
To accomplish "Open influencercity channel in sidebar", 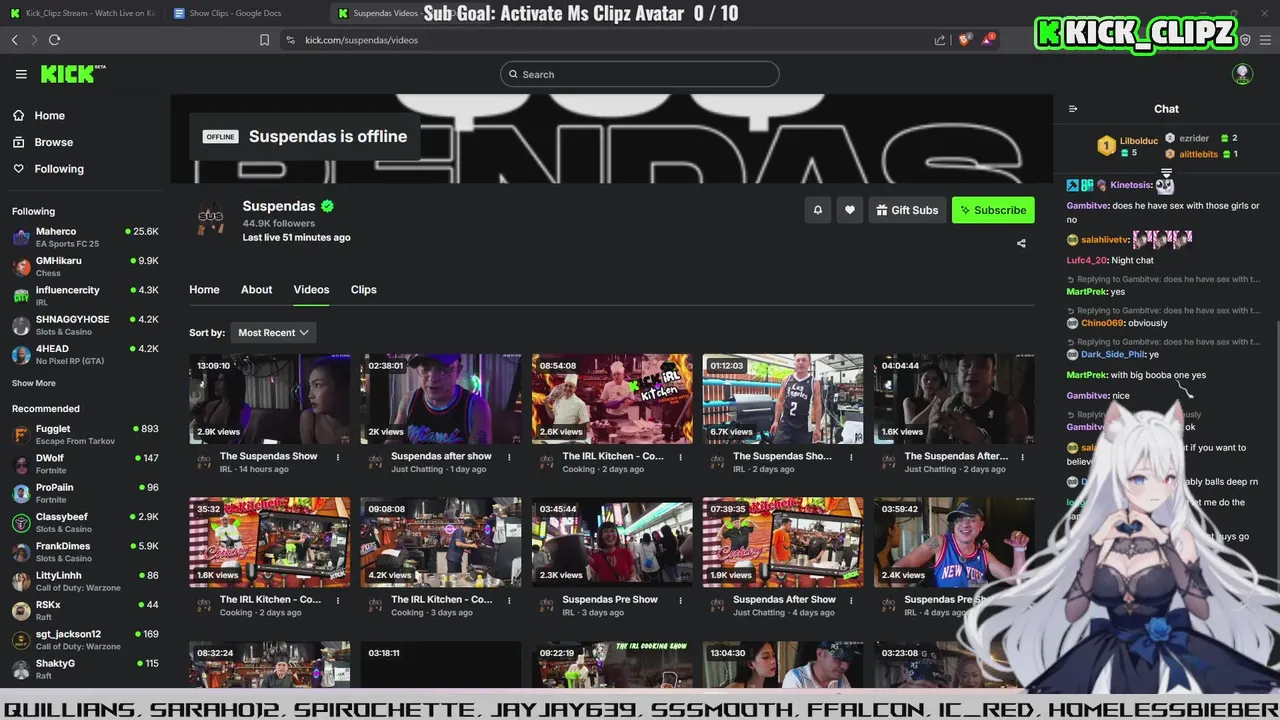I will pyautogui.click(x=85, y=295).
